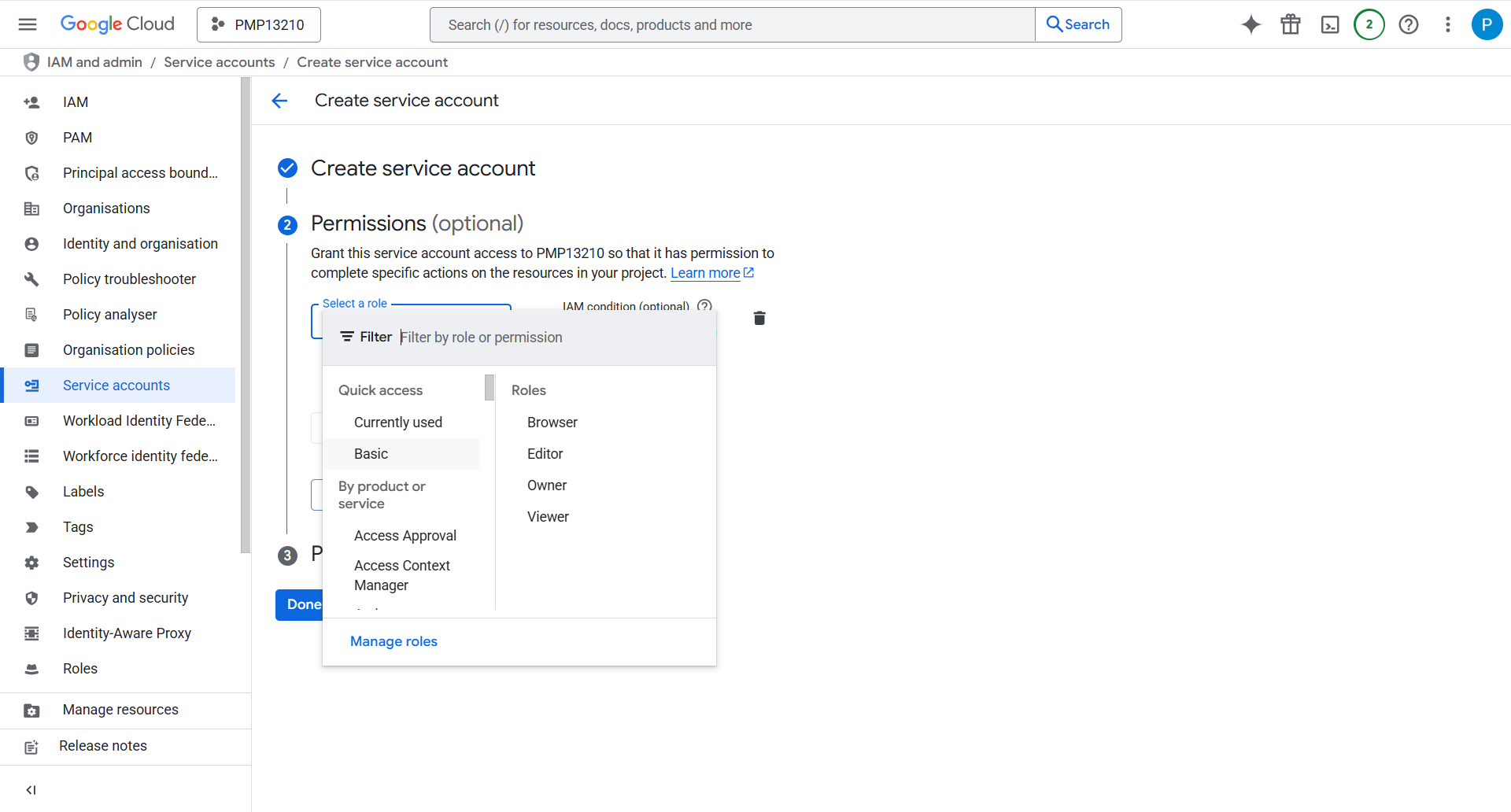Image resolution: width=1511 pixels, height=812 pixels.
Task: Focus the Filter by role input
Action: coord(551,338)
